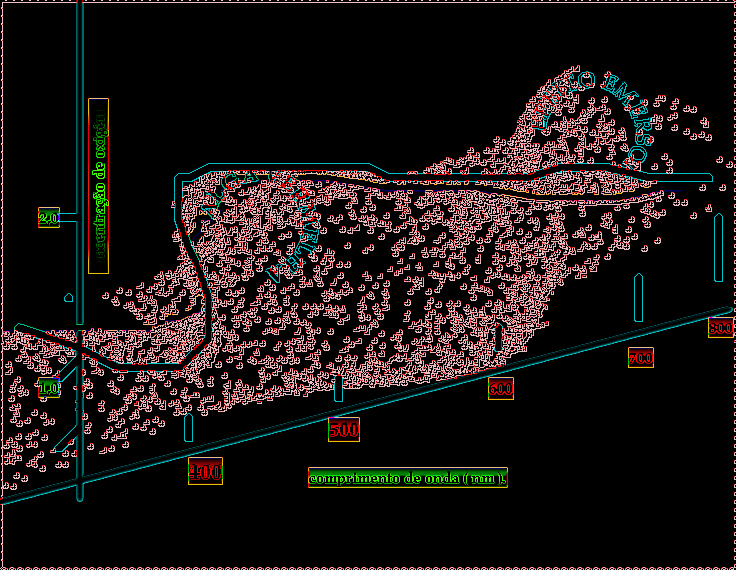The width and height of the screenshot is (736, 570).
Task: Click the '1,0' vertical axis value
Action: (49, 388)
